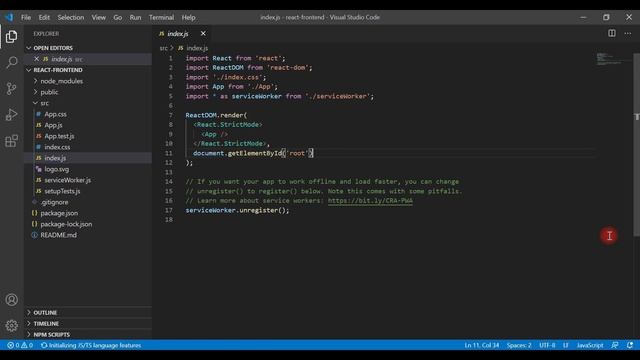Click the editor vertical scrollbar
This screenshot has height=360, width=640.
point(636,144)
